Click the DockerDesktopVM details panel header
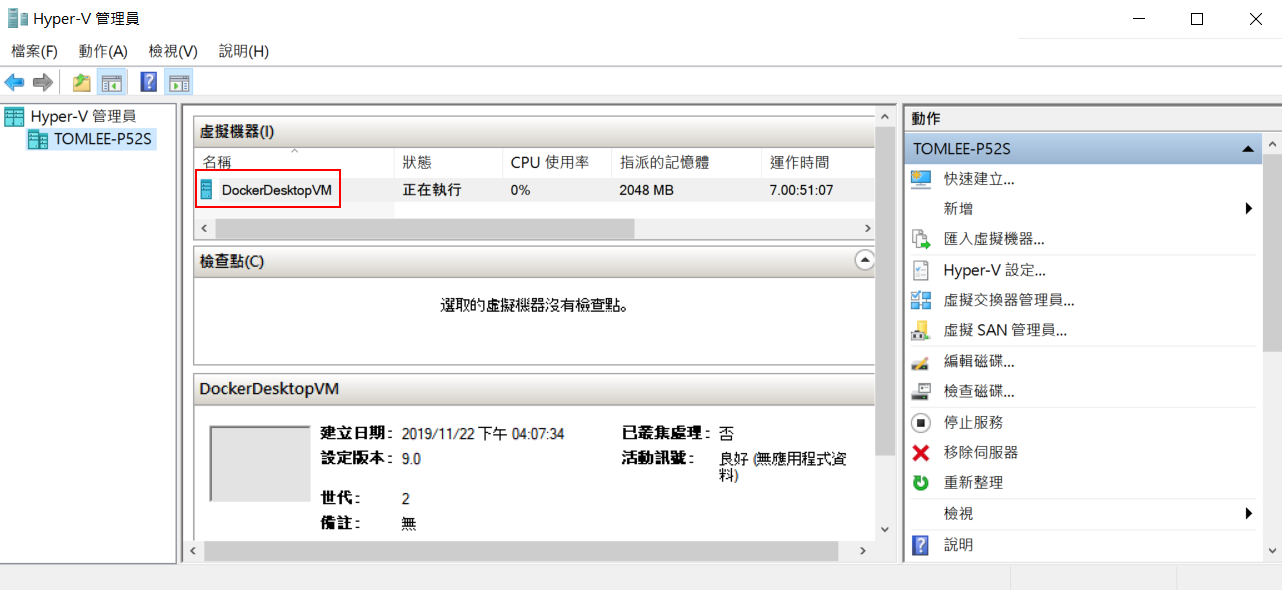Viewport: 1282px width, 590px height. pos(534,389)
